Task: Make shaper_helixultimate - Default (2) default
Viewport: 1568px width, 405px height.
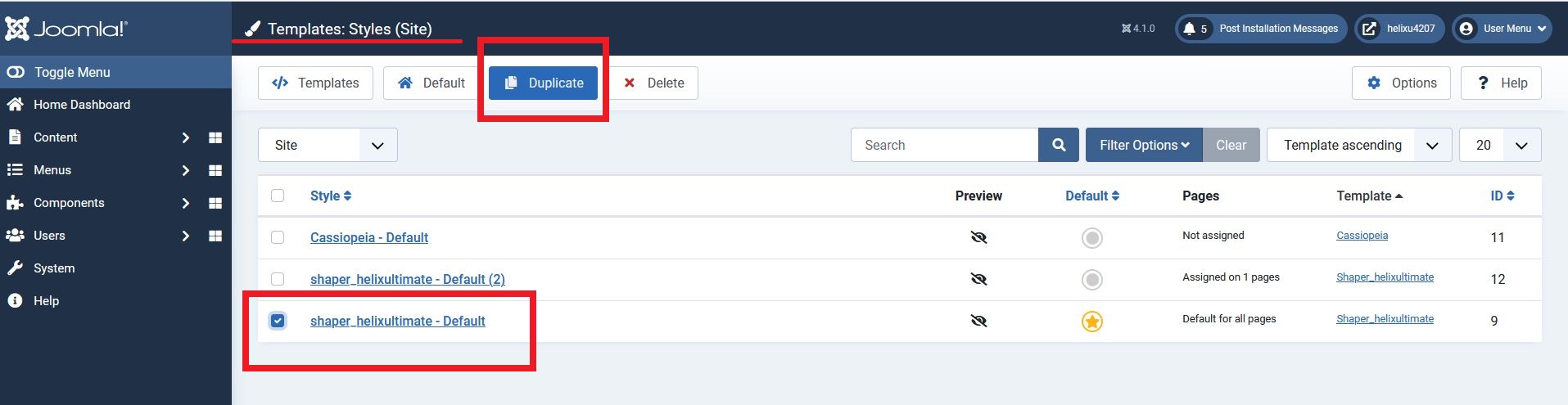Action: [1092, 280]
